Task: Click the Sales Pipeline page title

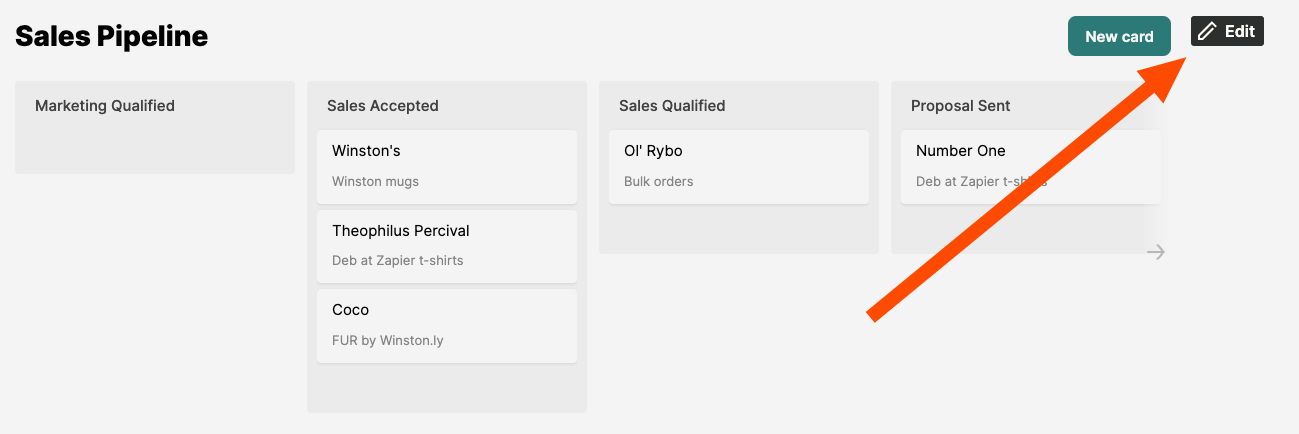Action: pyautogui.click(x=112, y=36)
